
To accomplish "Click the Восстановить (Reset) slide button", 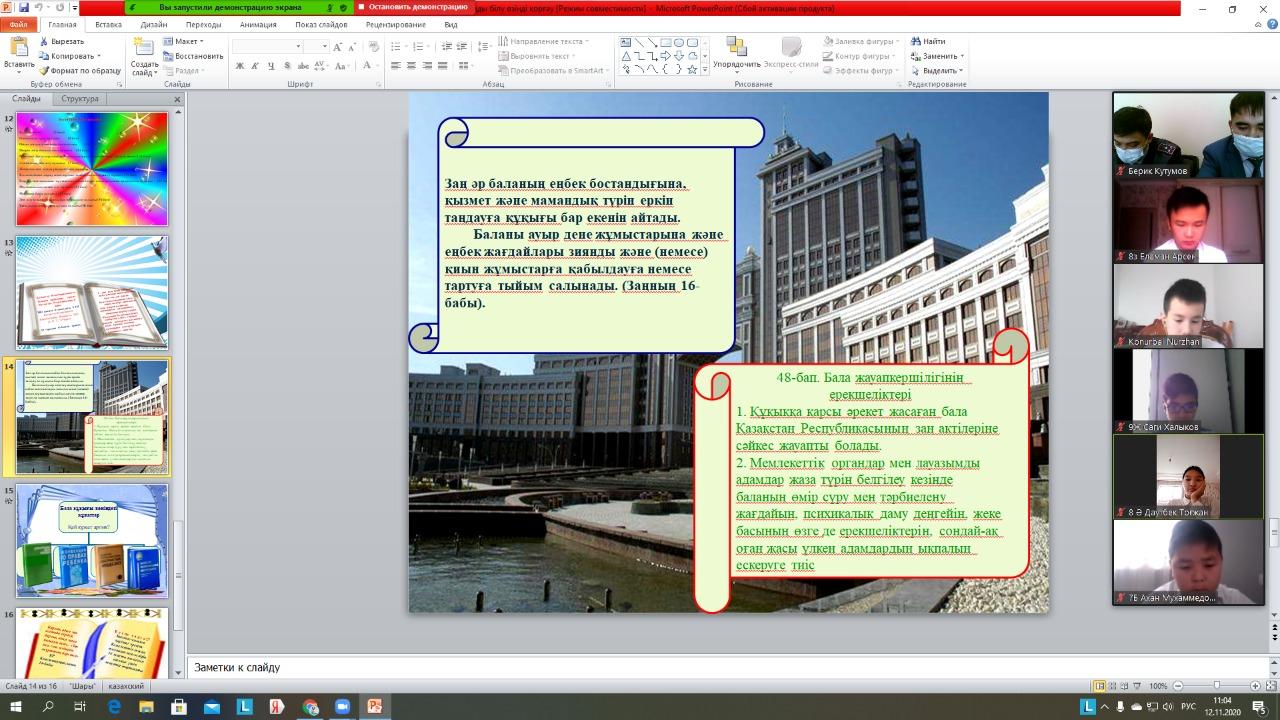I will pyautogui.click(x=198, y=56).
